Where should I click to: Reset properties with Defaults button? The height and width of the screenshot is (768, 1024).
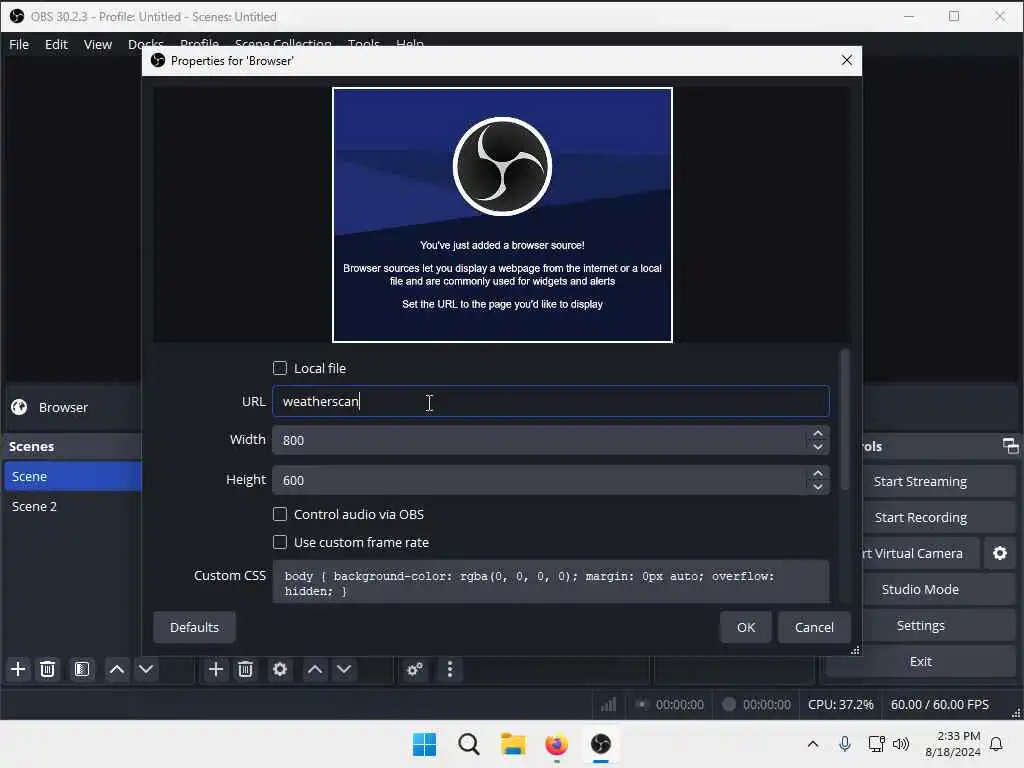[x=195, y=627]
